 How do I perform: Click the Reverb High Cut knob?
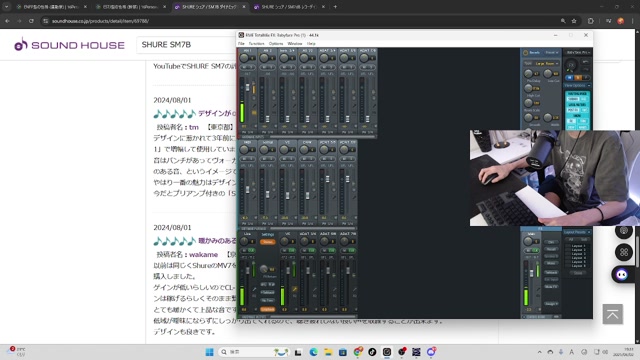528,88
